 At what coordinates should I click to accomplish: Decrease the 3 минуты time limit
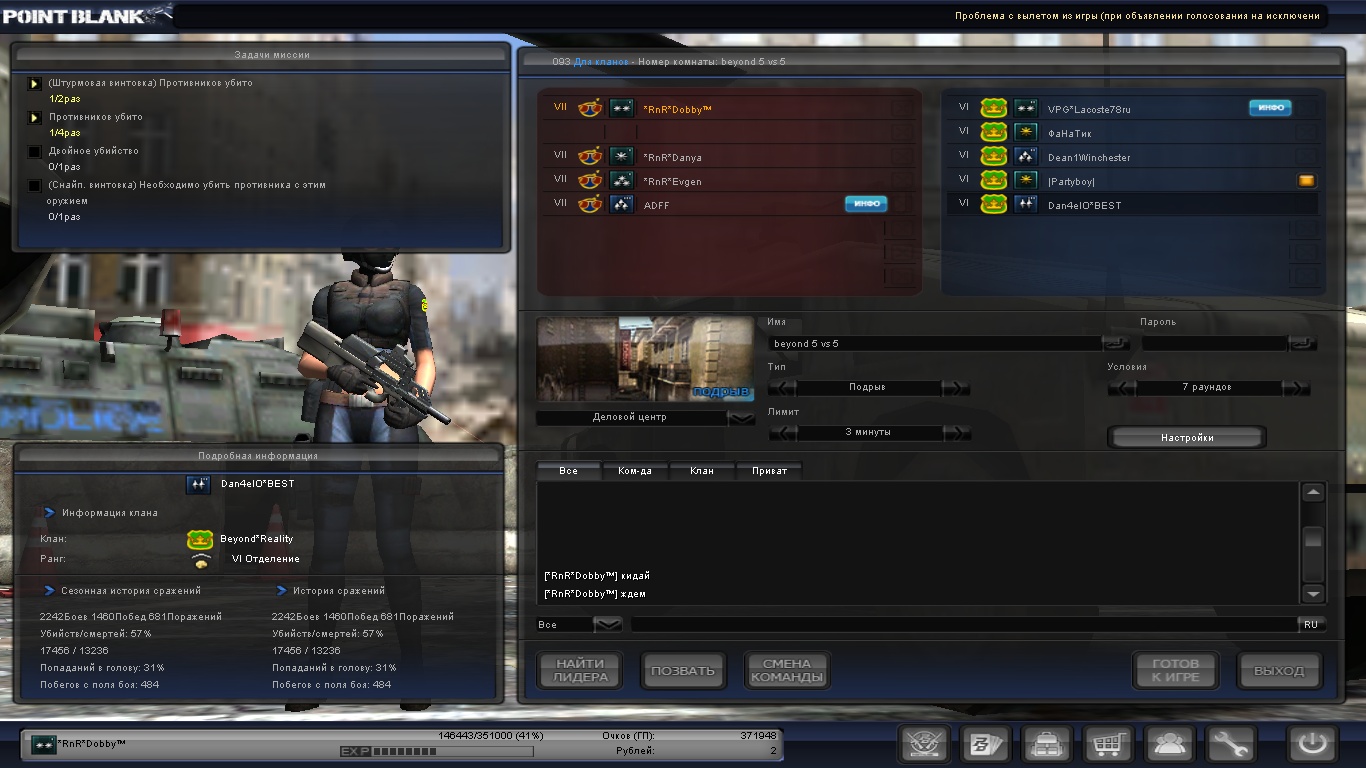pos(782,433)
